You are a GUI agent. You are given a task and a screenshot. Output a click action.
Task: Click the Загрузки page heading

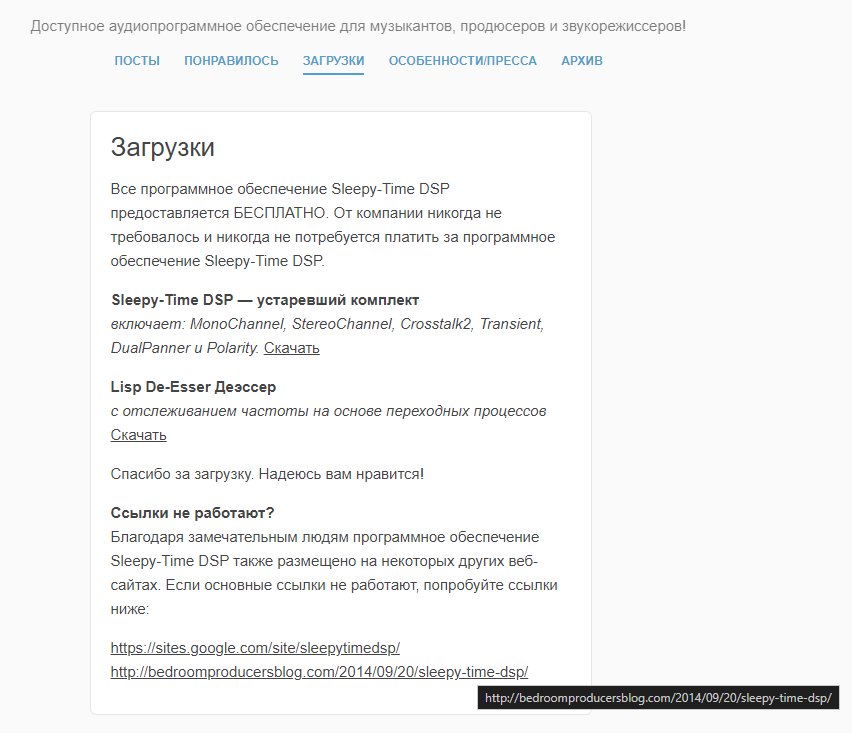[162, 147]
